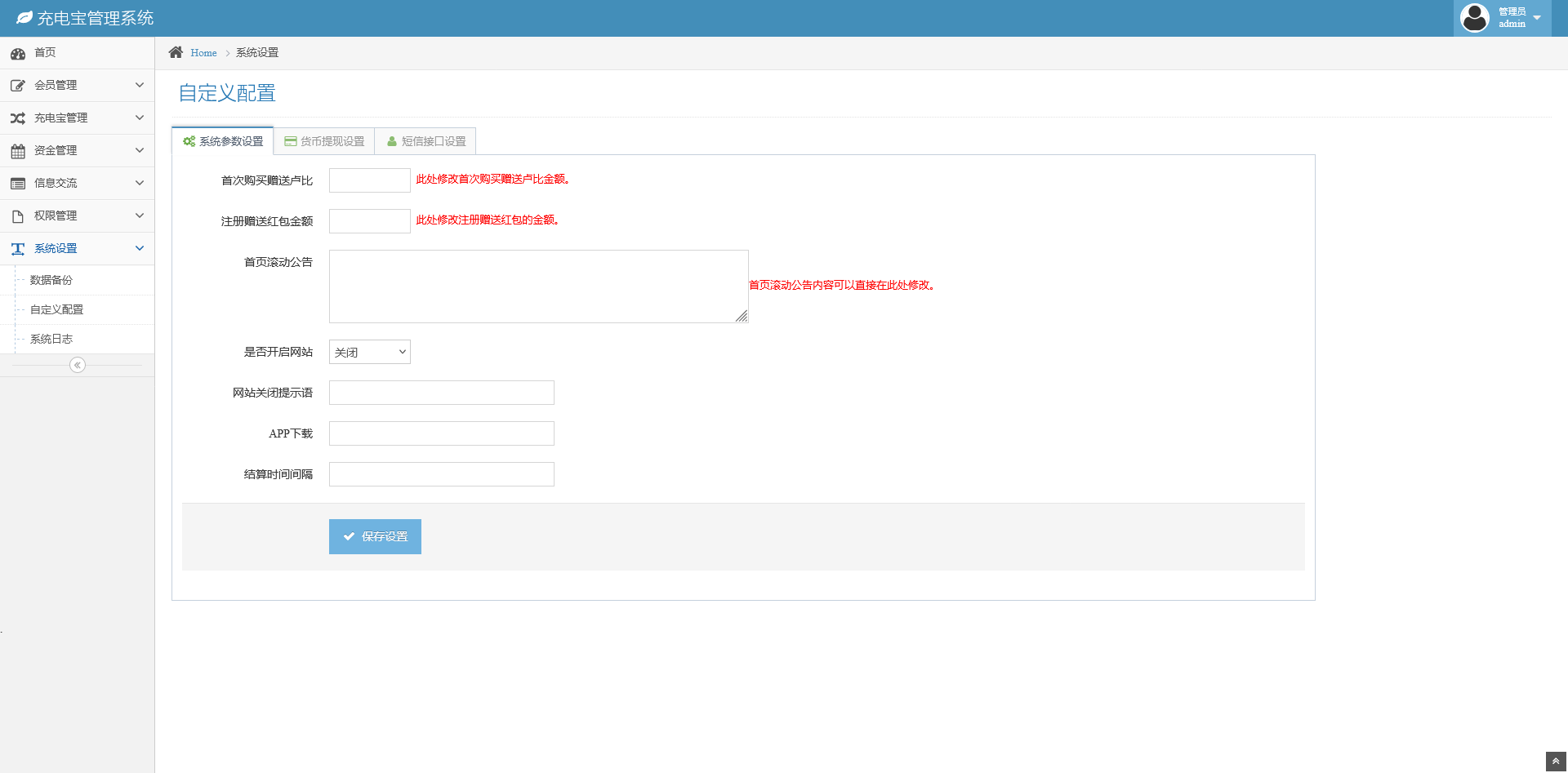The height and width of the screenshot is (773, 1568).
Task: Click inside the 首页滚动公告 textarea
Action: [539, 287]
